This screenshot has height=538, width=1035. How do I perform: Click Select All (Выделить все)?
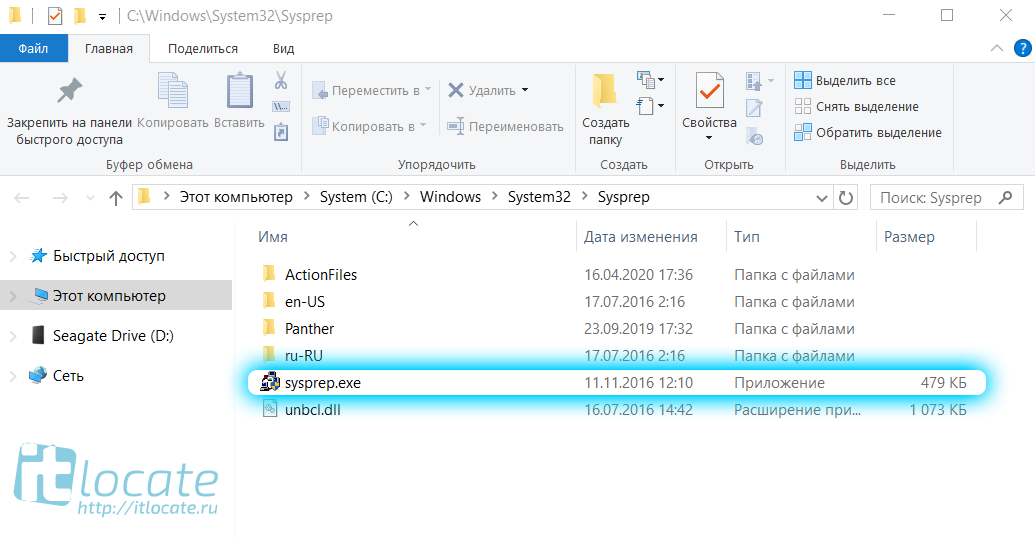pos(845,80)
